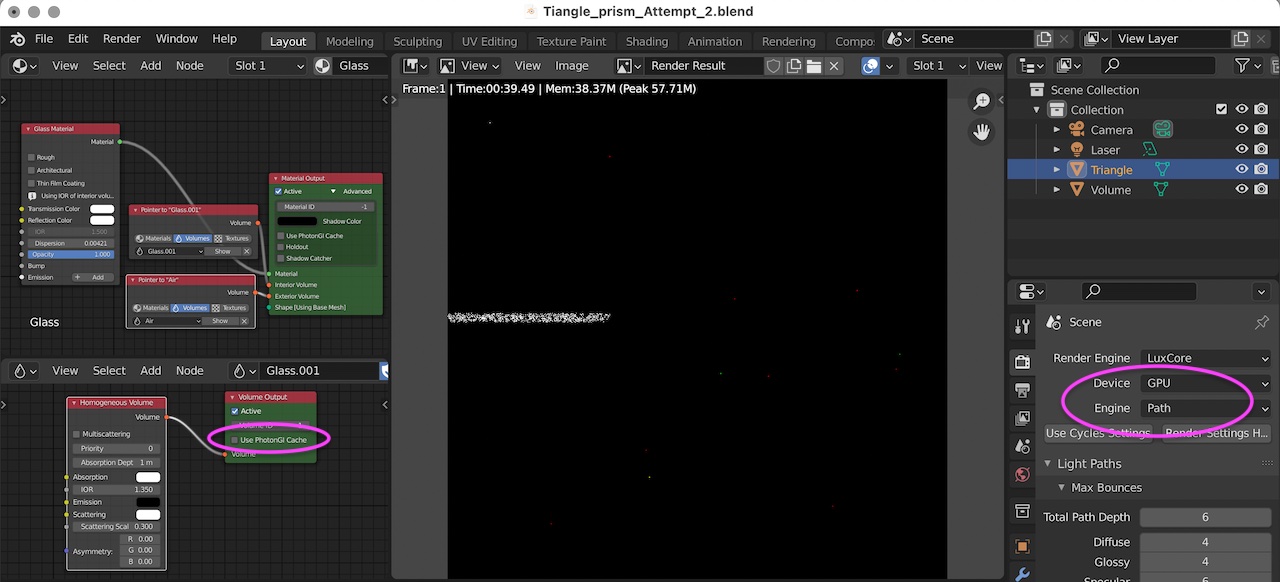Enable the Multiscattering checkbox
This screenshot has width=1280, height=582.
coord(76,434)
